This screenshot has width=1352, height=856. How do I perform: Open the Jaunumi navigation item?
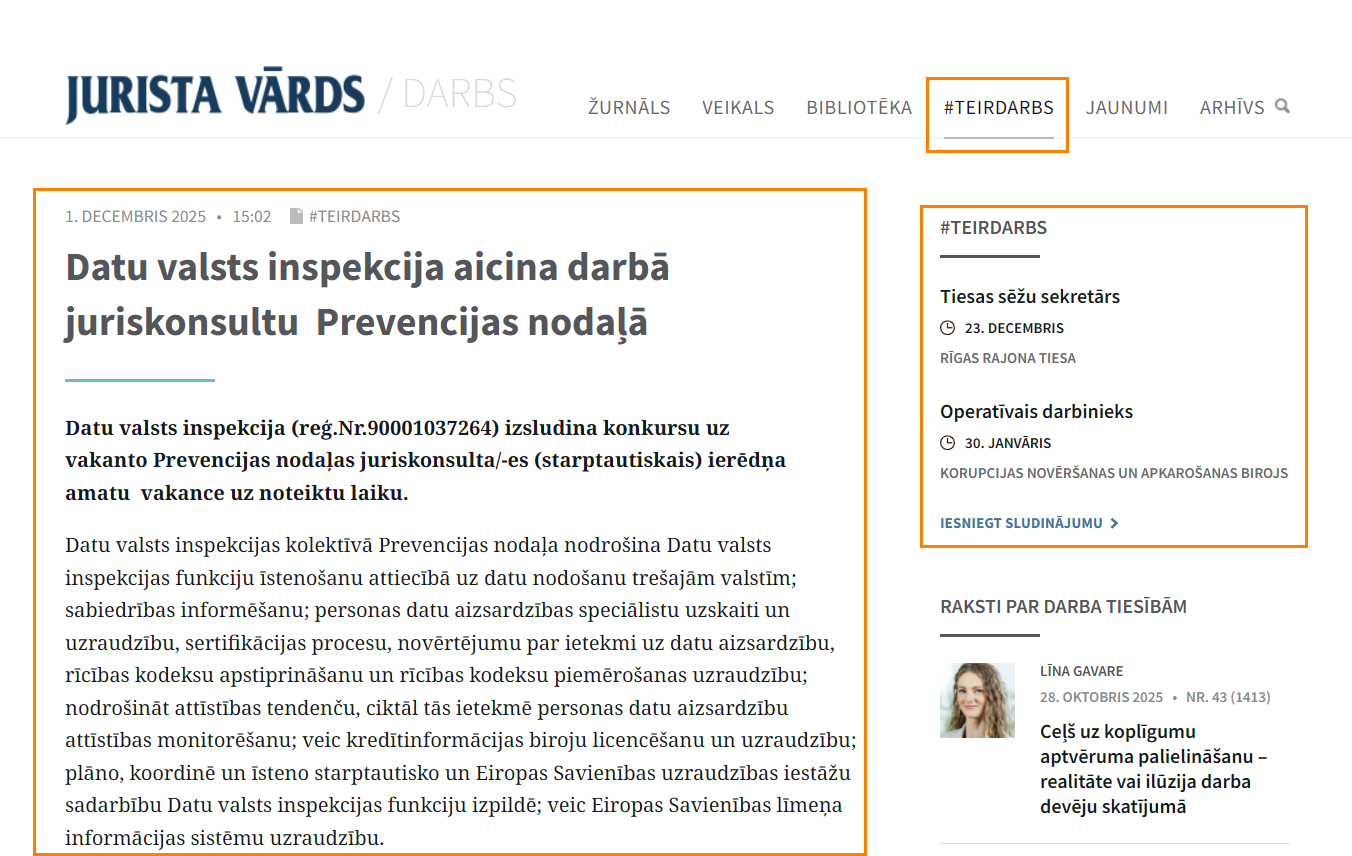click(x=1127, y=107)
